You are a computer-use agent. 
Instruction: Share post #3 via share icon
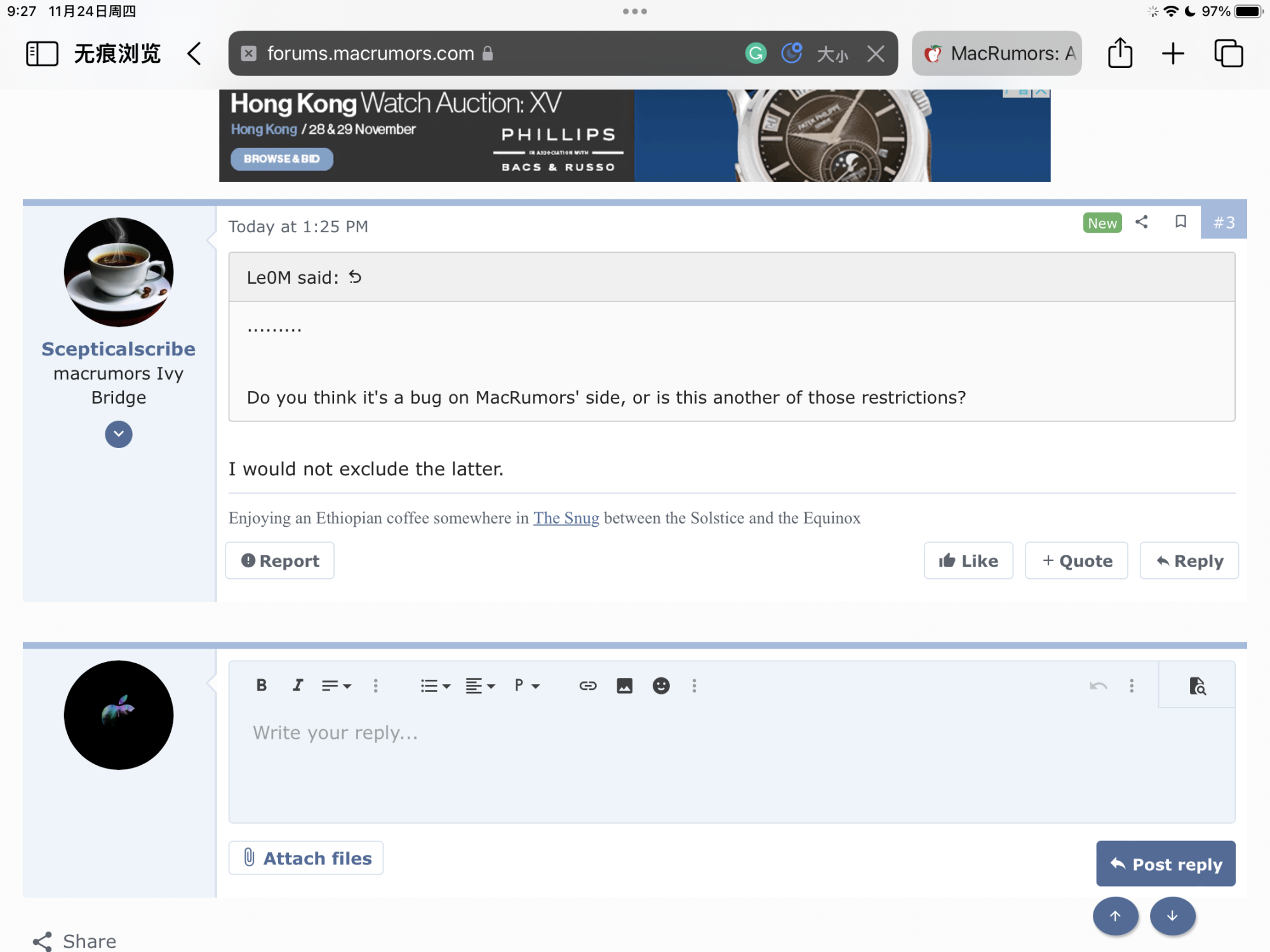1142,221
